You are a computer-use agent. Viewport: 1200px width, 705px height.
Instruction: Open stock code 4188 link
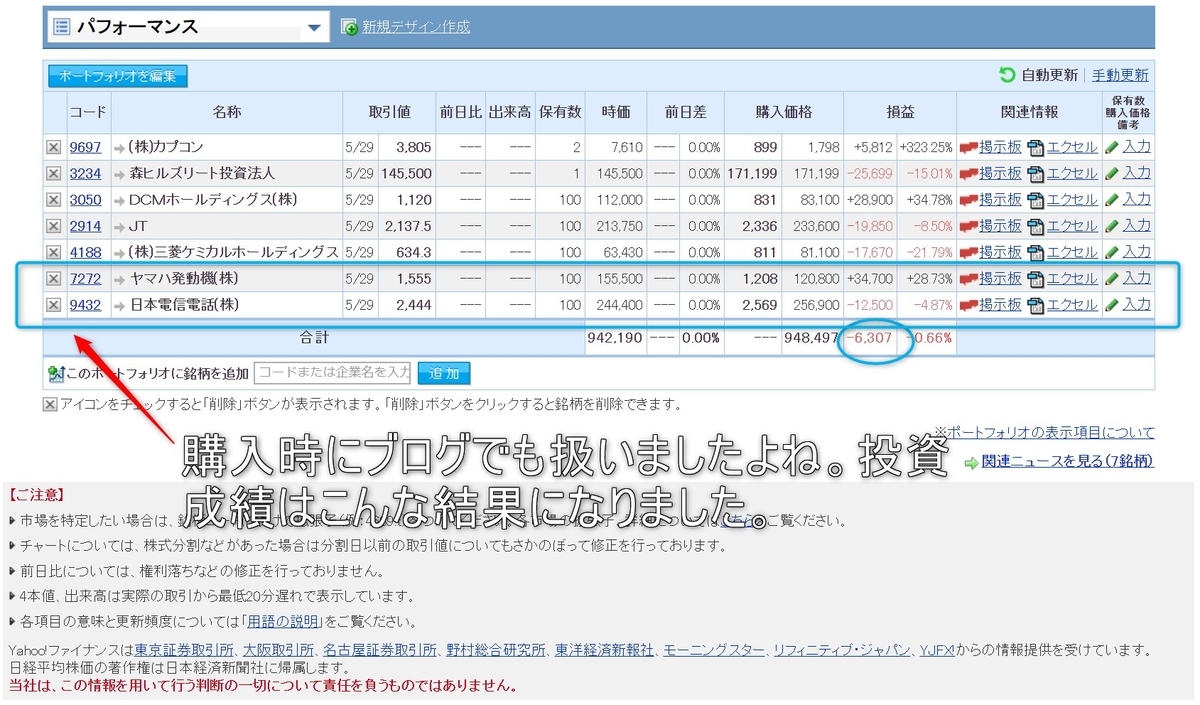(86, 252)
